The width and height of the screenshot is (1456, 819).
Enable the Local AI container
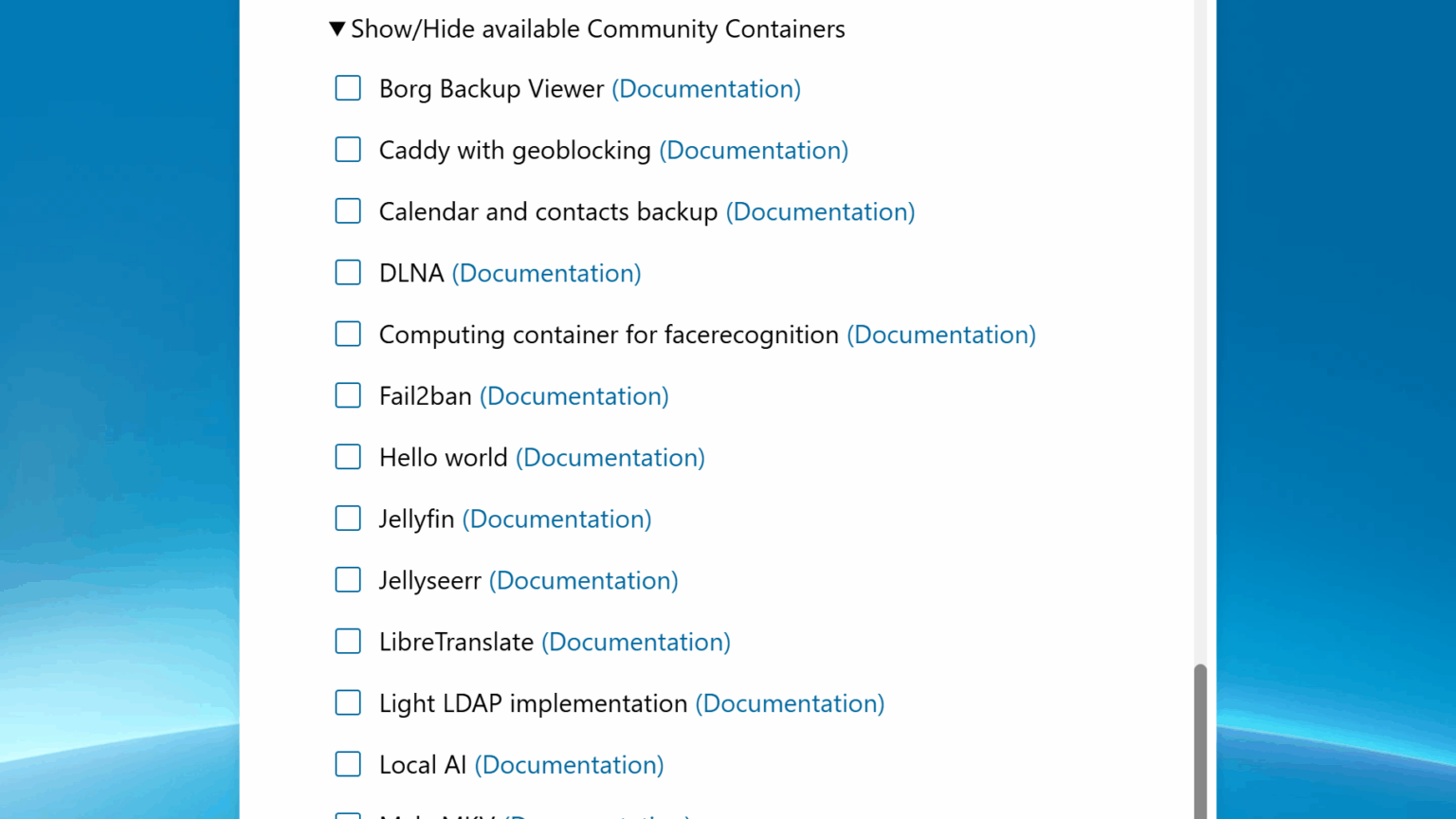(x=348, y=764)
